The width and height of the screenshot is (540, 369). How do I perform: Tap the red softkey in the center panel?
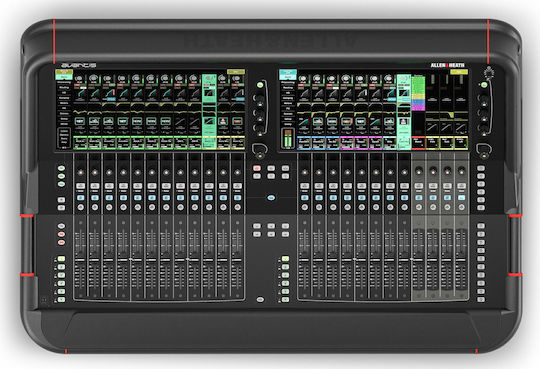(x=257, y=168)
